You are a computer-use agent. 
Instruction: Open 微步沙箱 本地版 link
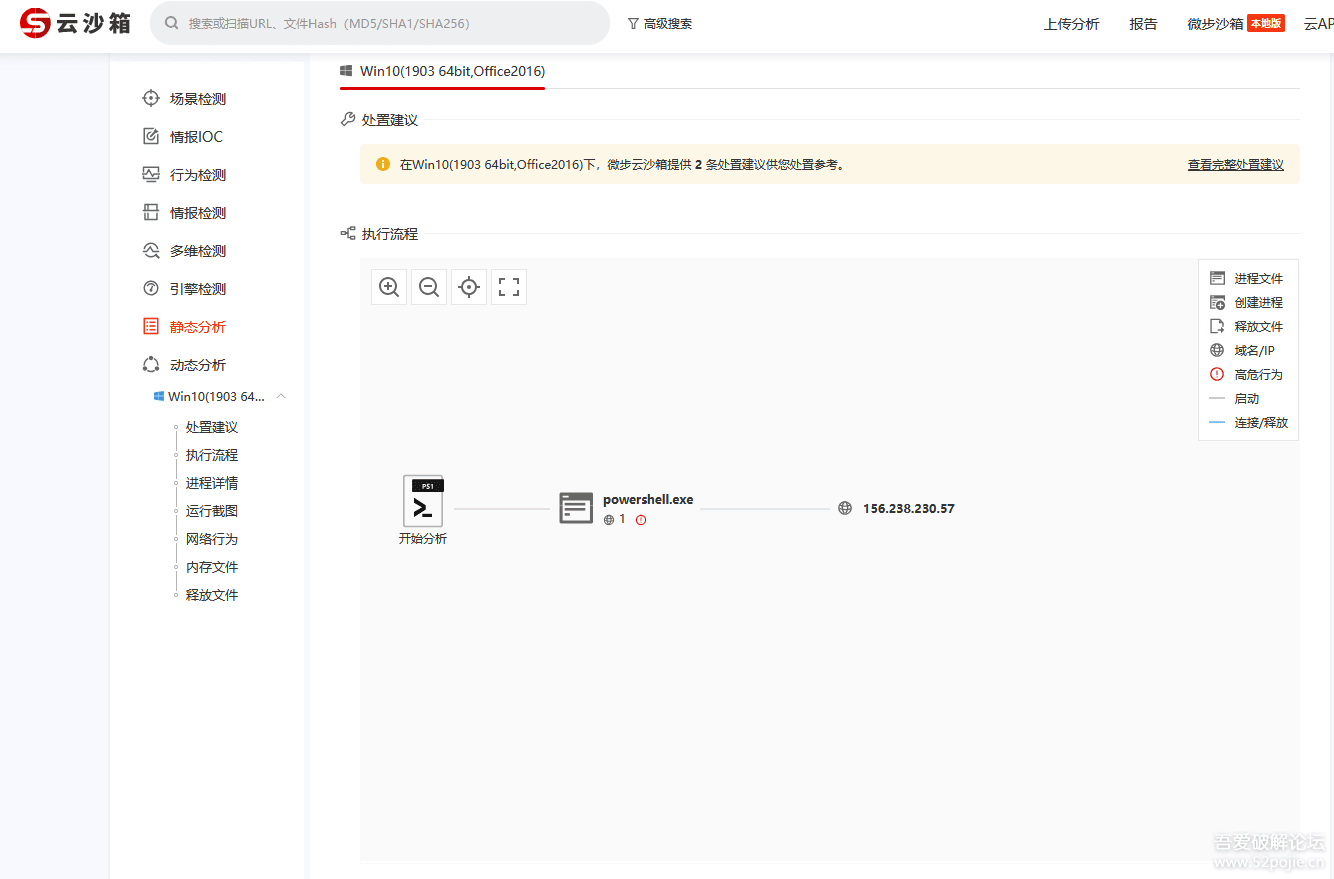pyautogui.click(x=1235, y=24)
